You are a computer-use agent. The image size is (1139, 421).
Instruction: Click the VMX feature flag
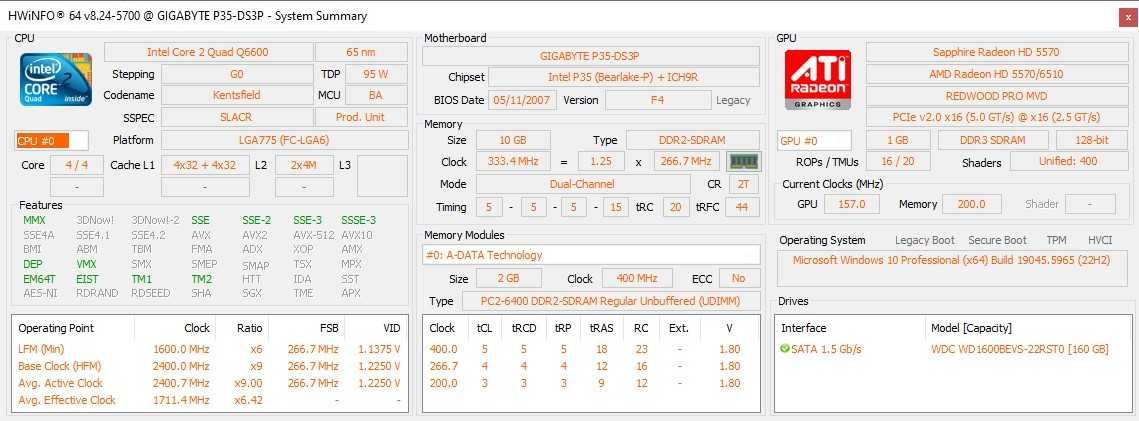86,264
